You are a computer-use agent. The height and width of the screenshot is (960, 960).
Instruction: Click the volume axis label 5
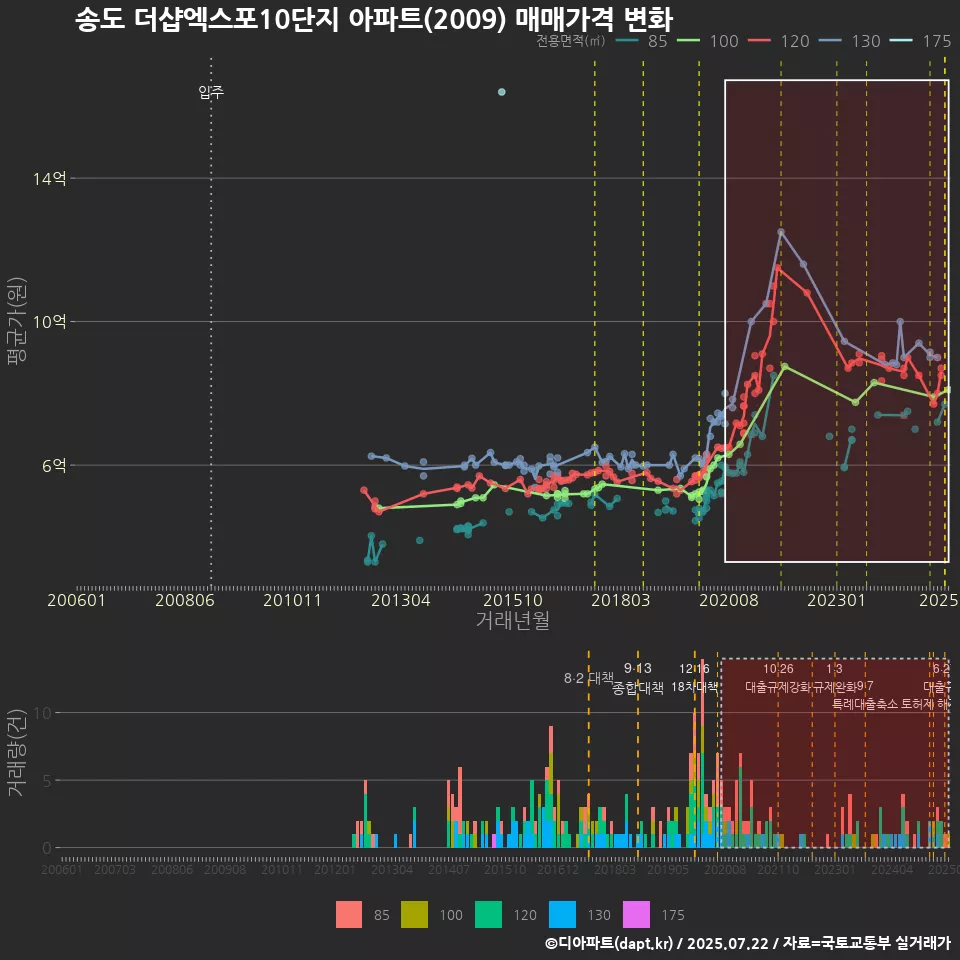click(47, 781)
